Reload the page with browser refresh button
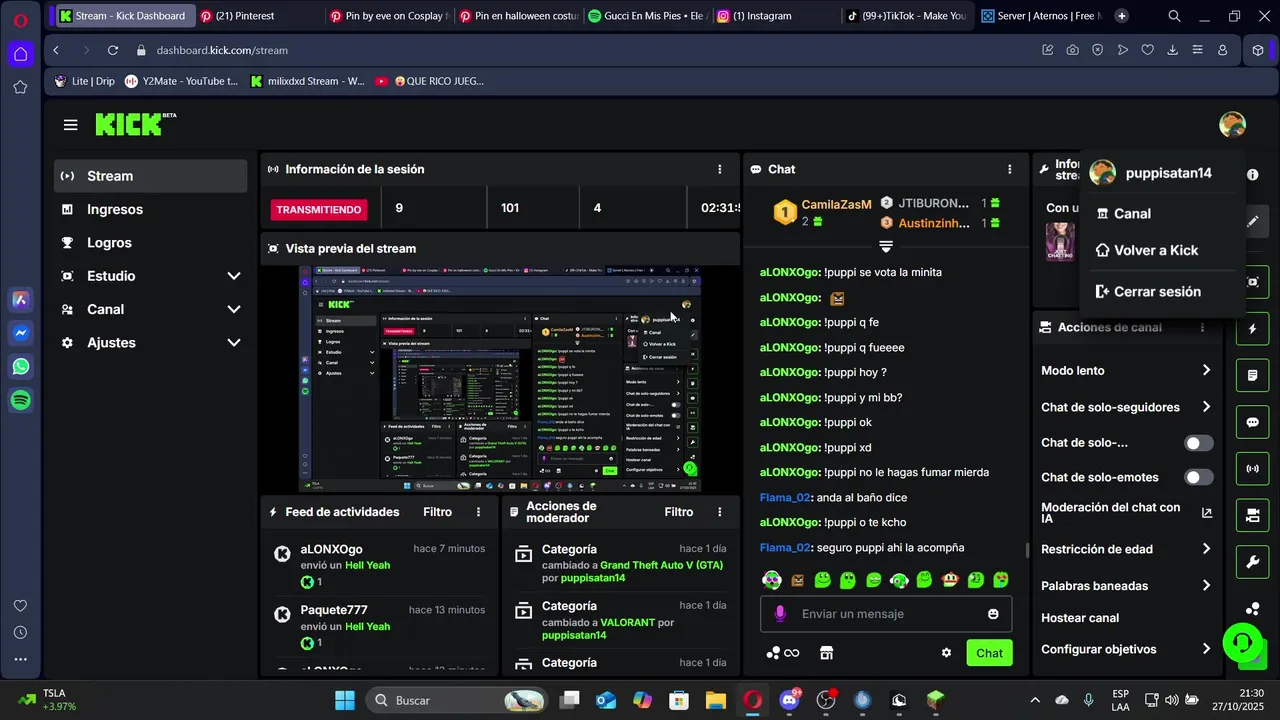The height and width of the screenshot is (720, 1280). [113, 50]
